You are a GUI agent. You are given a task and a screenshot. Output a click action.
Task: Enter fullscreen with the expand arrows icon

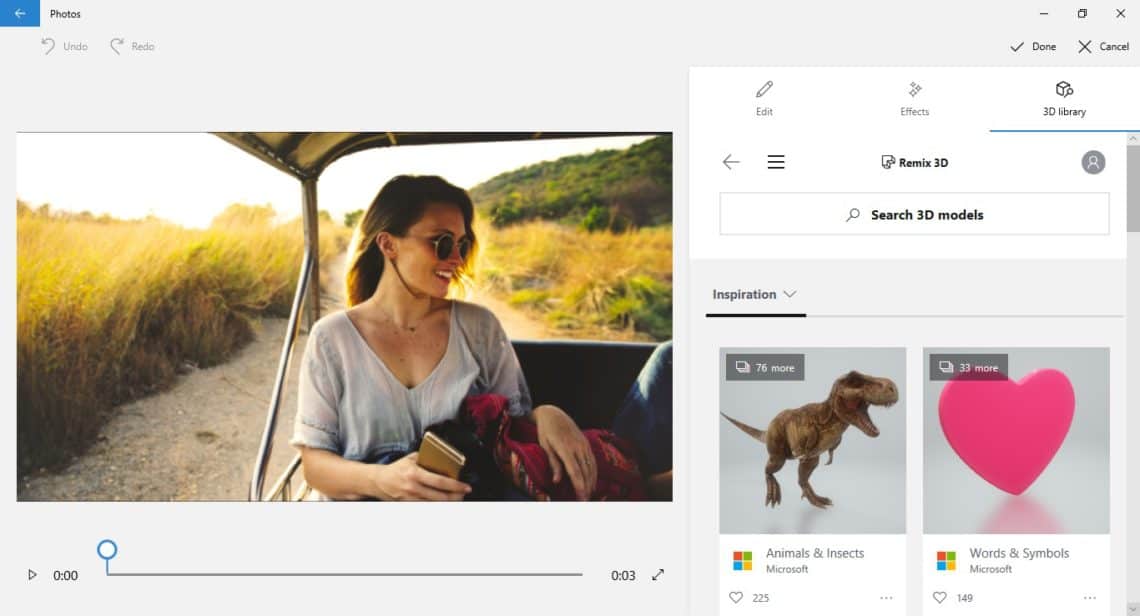click(658, 575)
